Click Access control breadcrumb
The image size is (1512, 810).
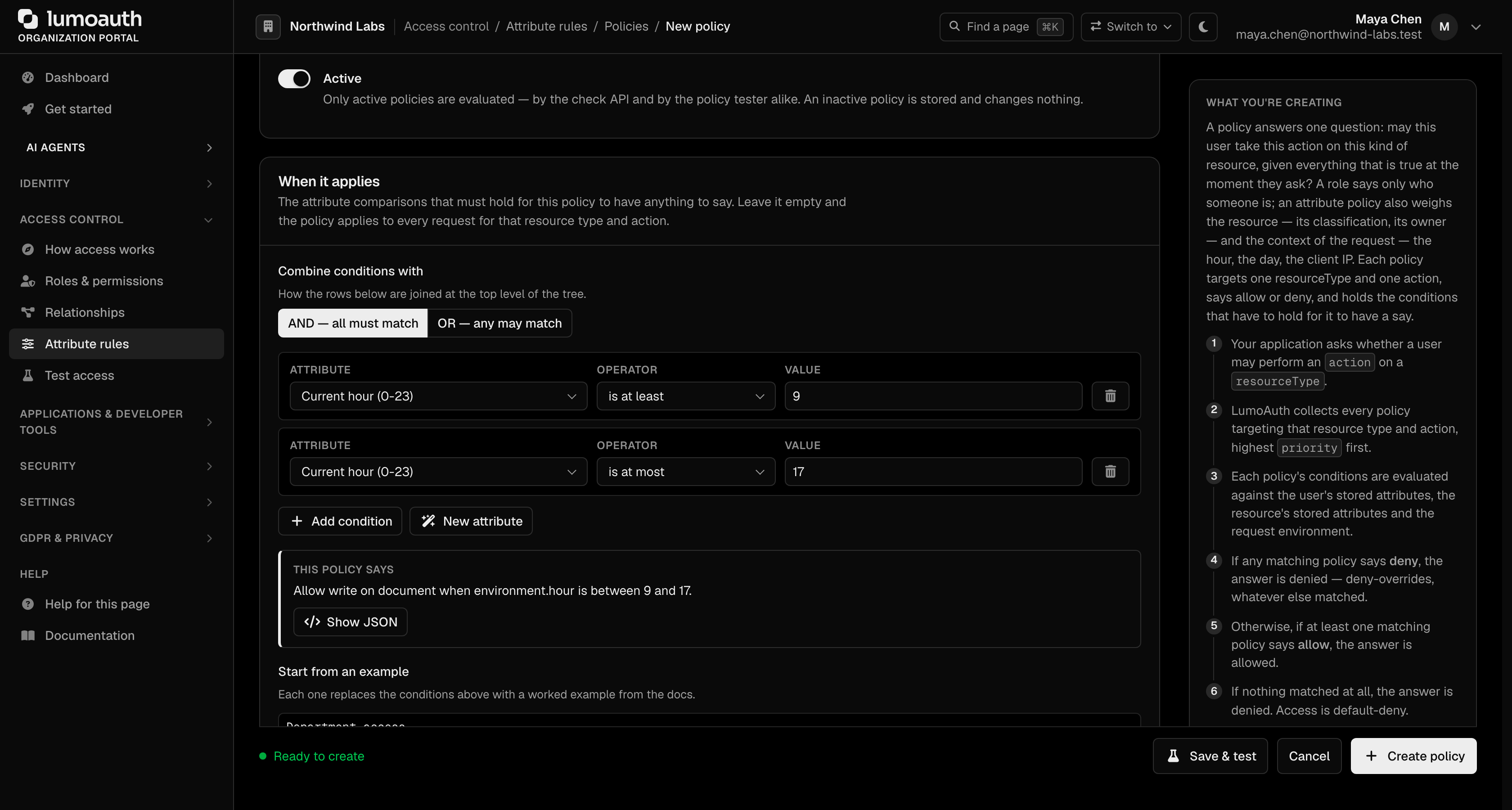tap(446, 27)
